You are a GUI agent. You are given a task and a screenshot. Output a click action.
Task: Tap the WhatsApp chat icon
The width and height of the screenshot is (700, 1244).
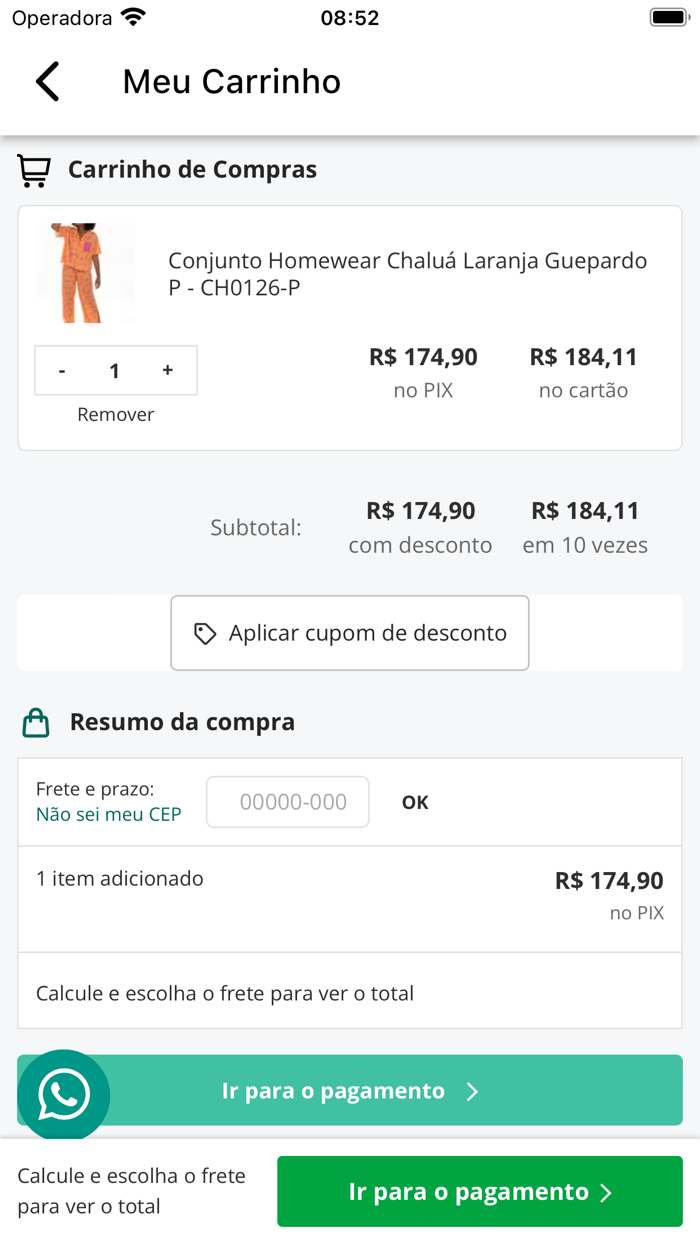[63, 1096]
